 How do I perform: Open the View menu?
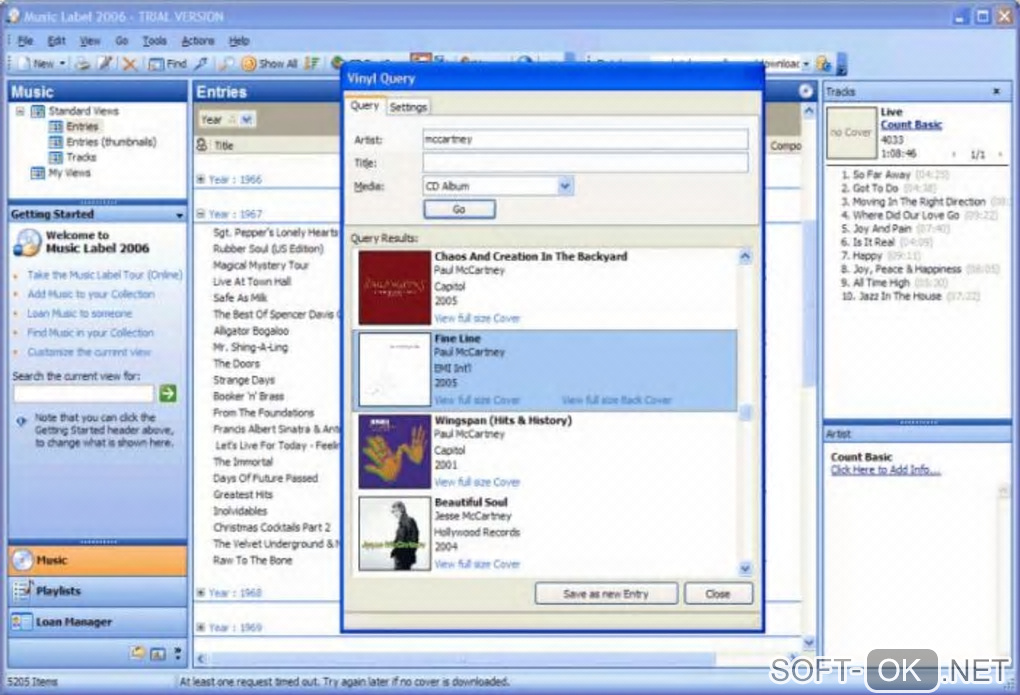[90, 41]
